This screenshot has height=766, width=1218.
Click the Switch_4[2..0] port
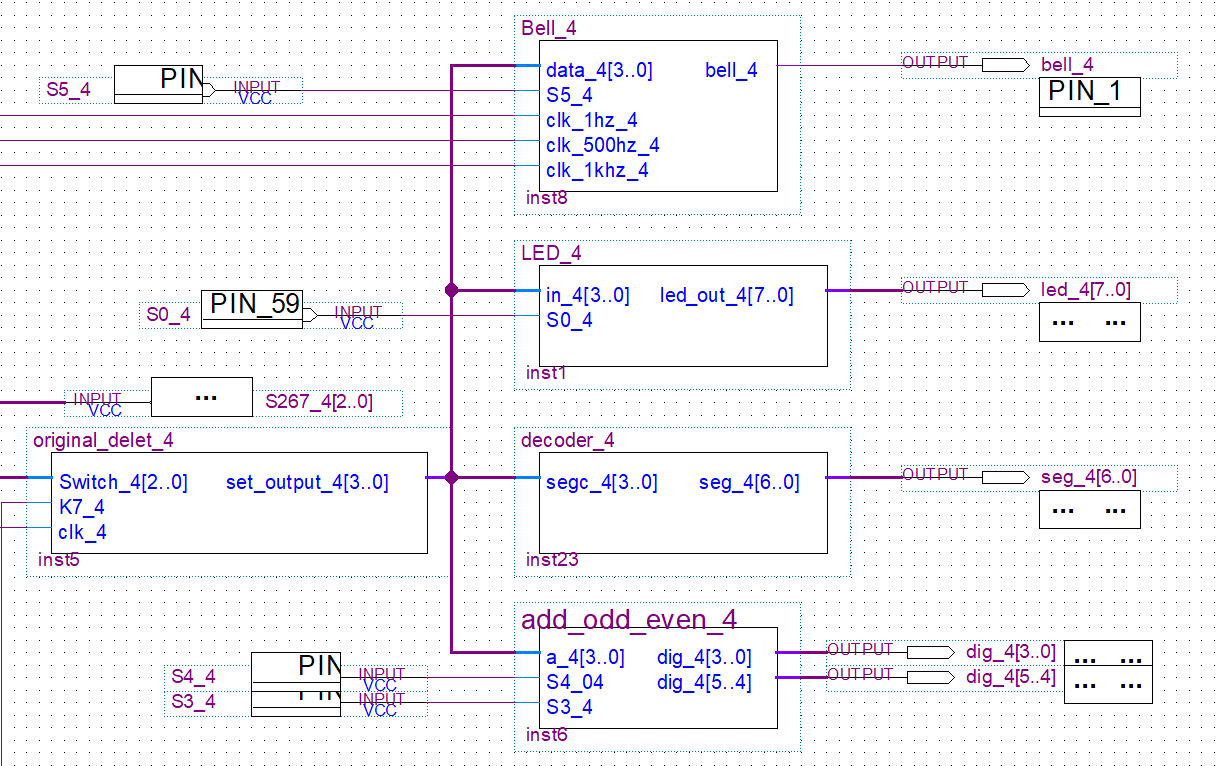tap(123, 482)
